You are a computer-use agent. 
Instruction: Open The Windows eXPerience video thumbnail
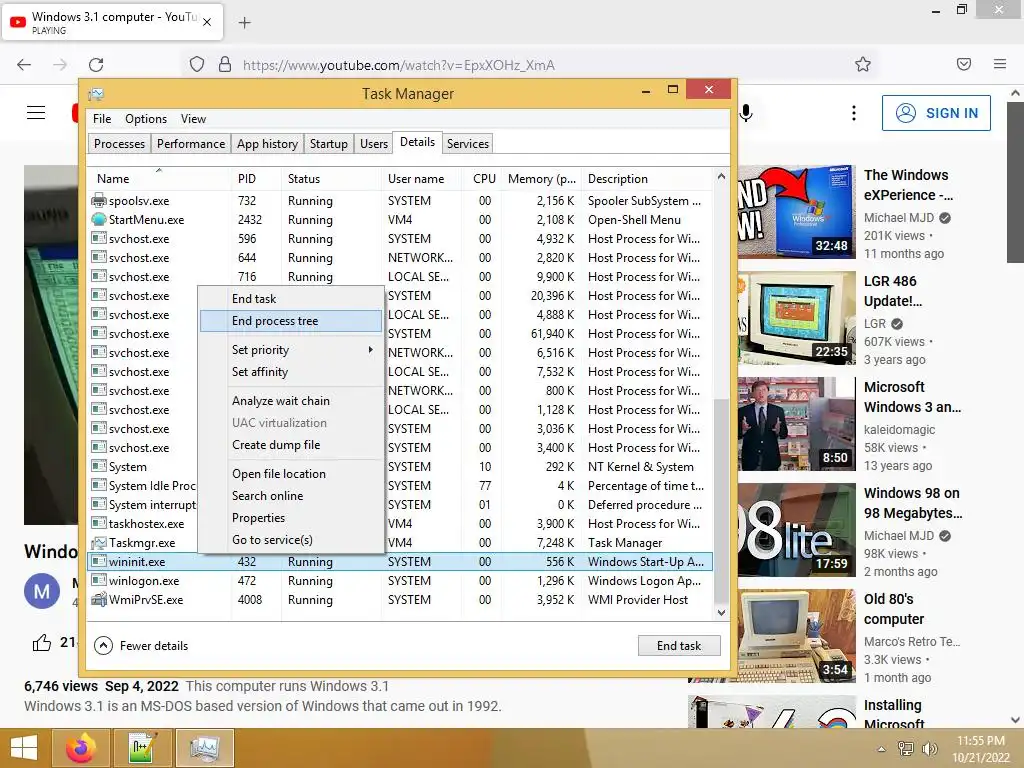tap(797, 212)
